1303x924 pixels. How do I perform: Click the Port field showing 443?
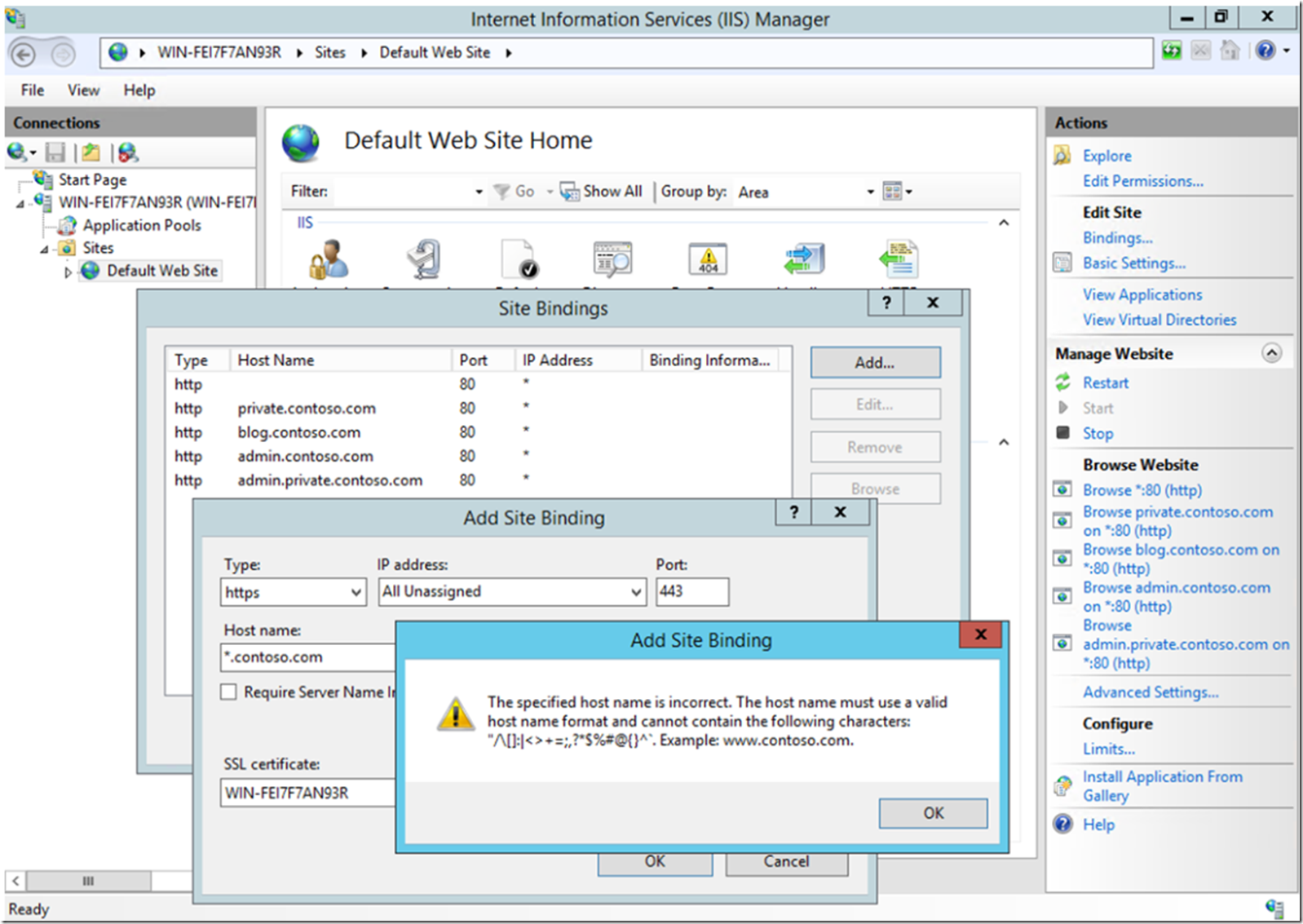click(x=692, y=591)
